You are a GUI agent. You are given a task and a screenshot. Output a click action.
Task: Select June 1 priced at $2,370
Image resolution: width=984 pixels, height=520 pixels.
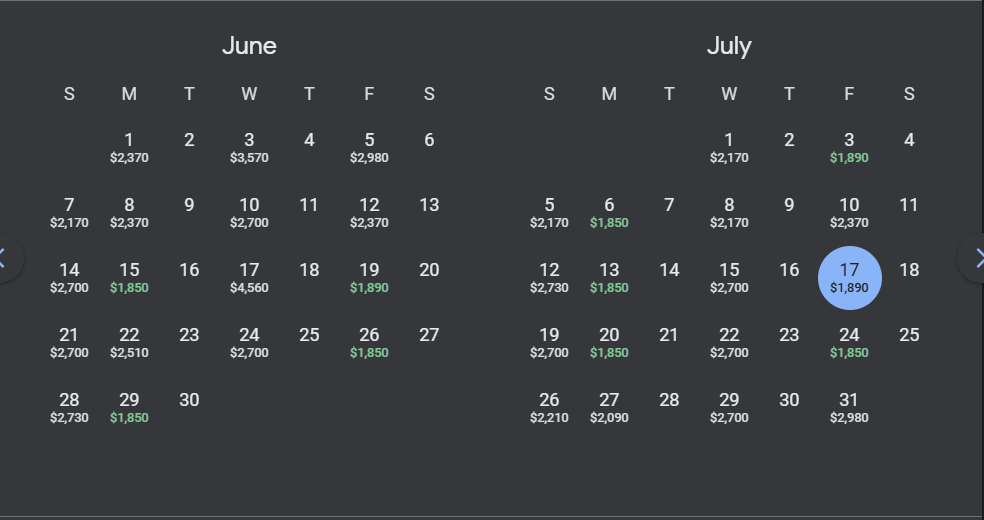[129, 147]
